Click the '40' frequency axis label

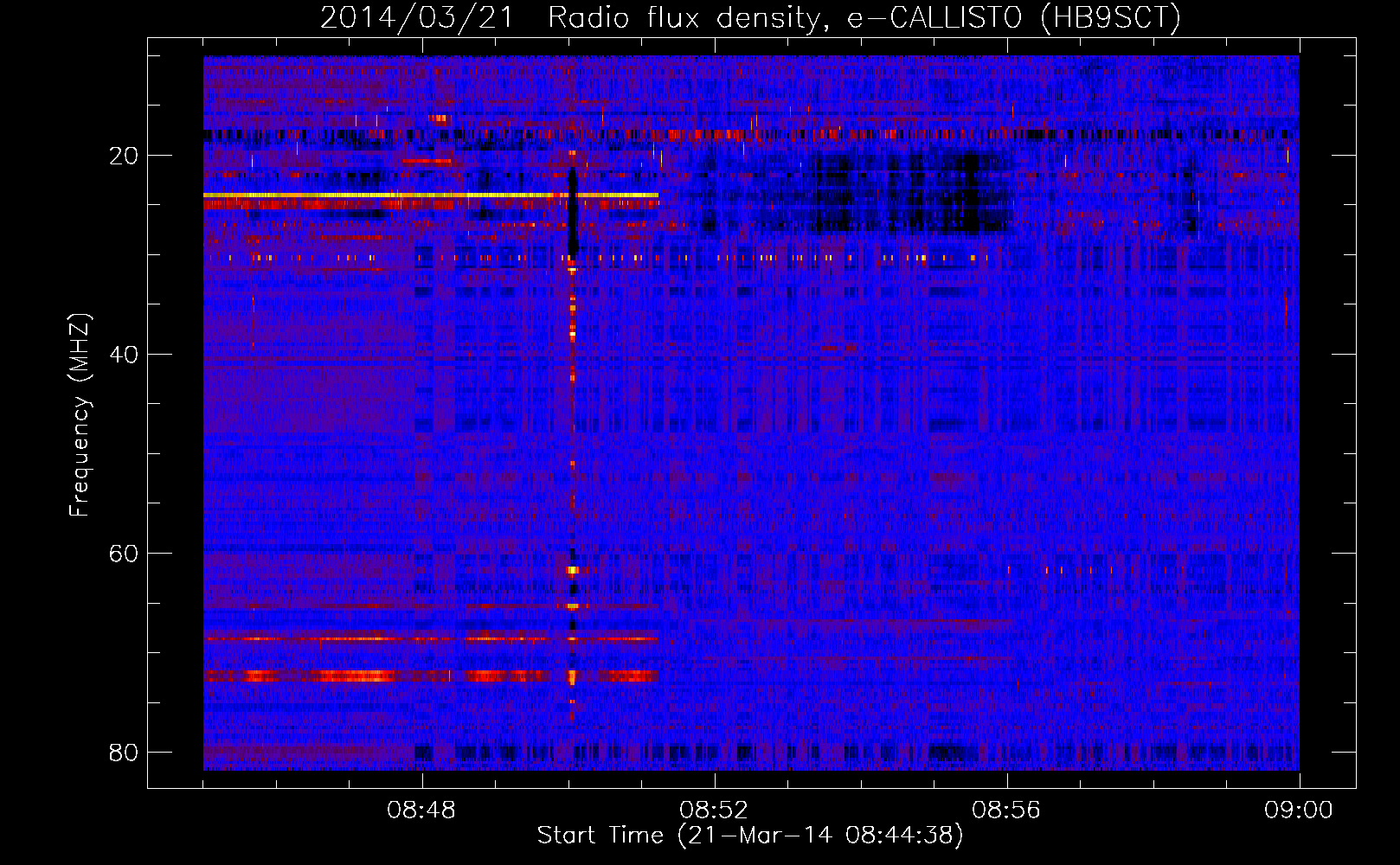pyautogui.click(x=124, y=355)
